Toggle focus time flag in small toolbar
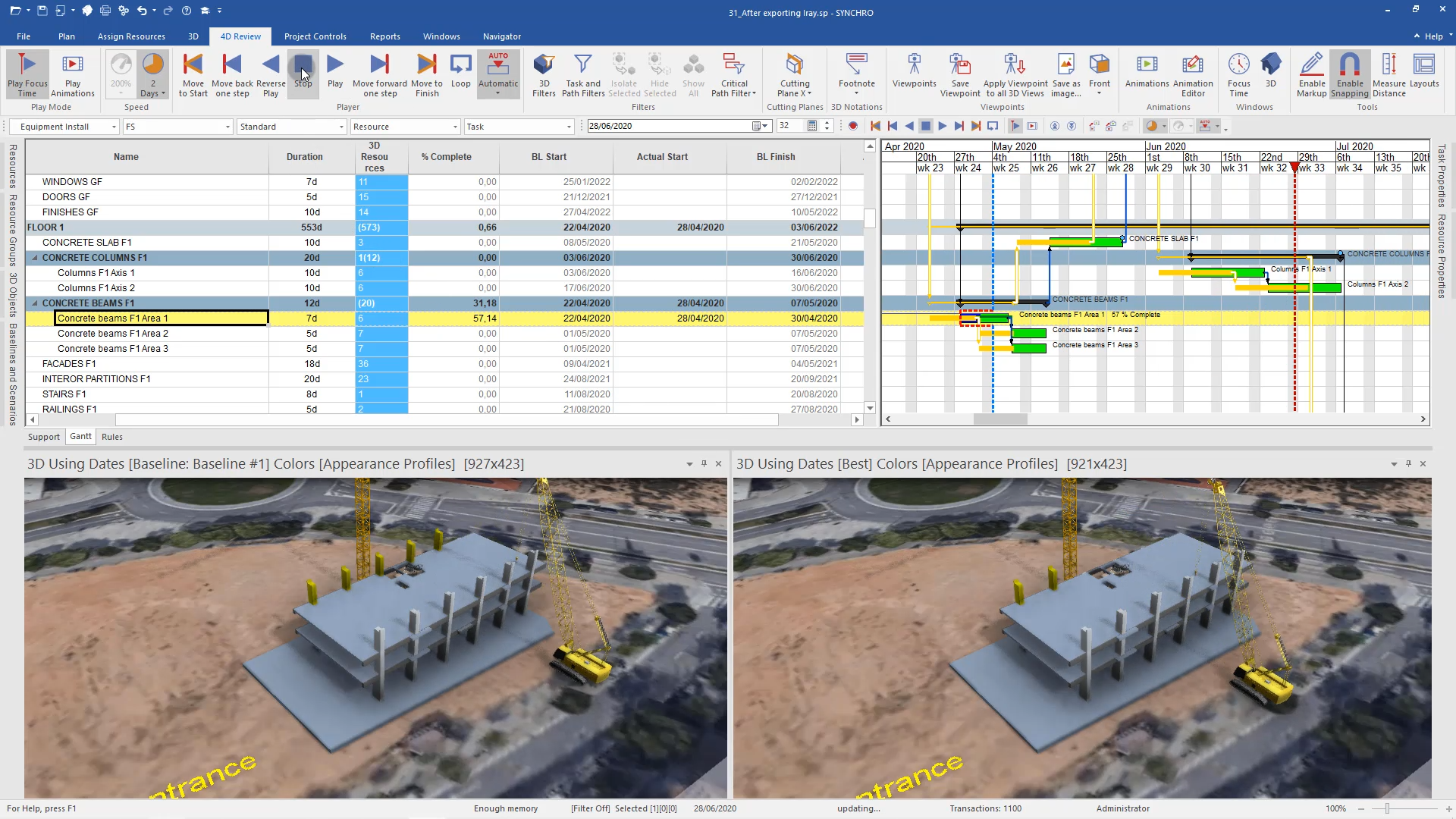The height and width of the screenshot is (819, 1456). click(1015, 127)
